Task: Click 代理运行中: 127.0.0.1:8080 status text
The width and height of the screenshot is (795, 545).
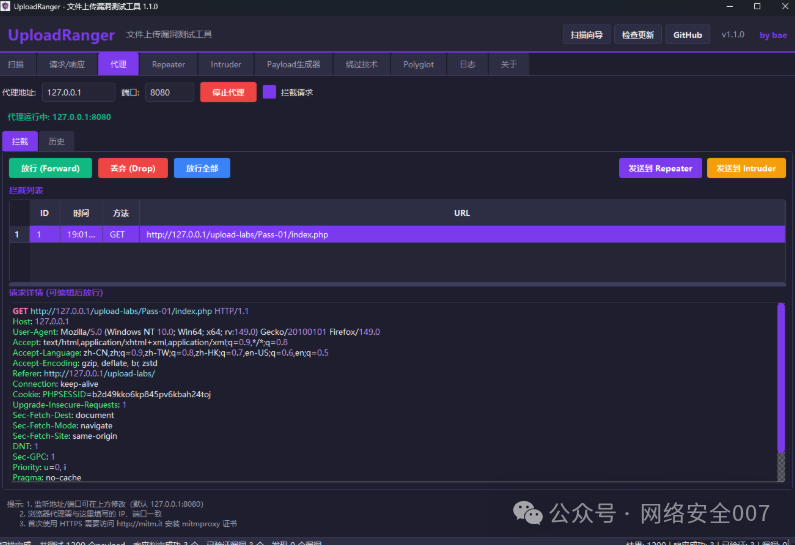Action: click(x=59, y=117)
